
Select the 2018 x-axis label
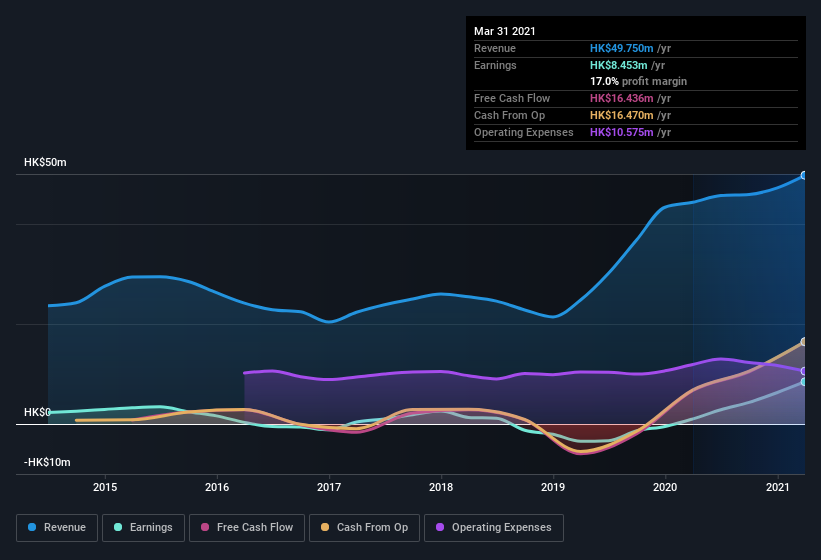tap(441, 487)
